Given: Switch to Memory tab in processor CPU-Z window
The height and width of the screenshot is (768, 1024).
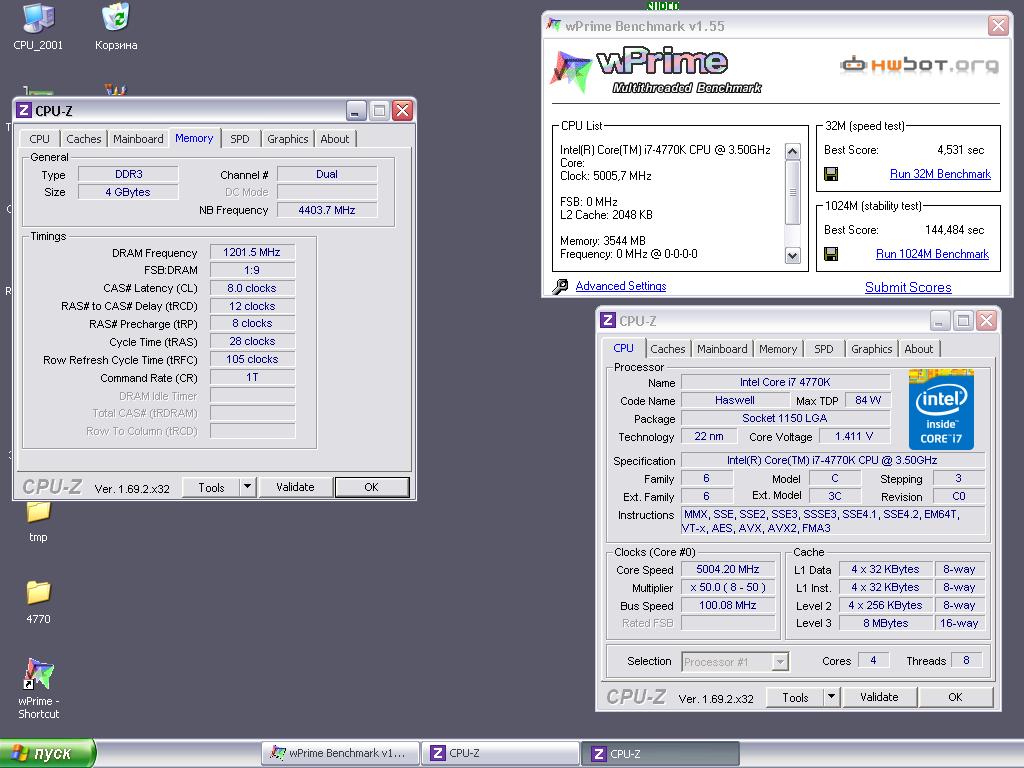Looking at the screenshot, I should [778, 349].
